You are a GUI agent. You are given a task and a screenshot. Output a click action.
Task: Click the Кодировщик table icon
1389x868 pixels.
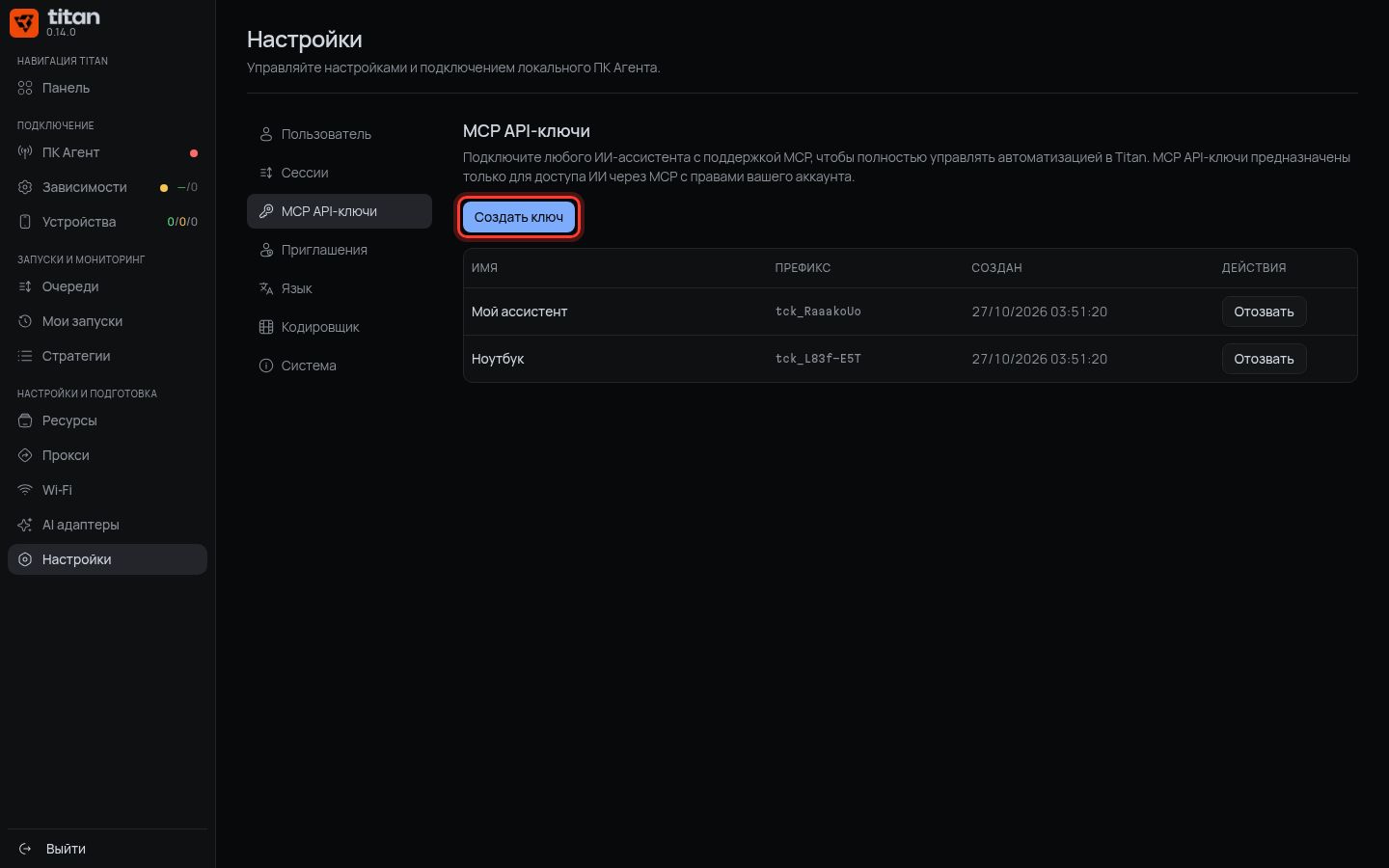[266, 327]
